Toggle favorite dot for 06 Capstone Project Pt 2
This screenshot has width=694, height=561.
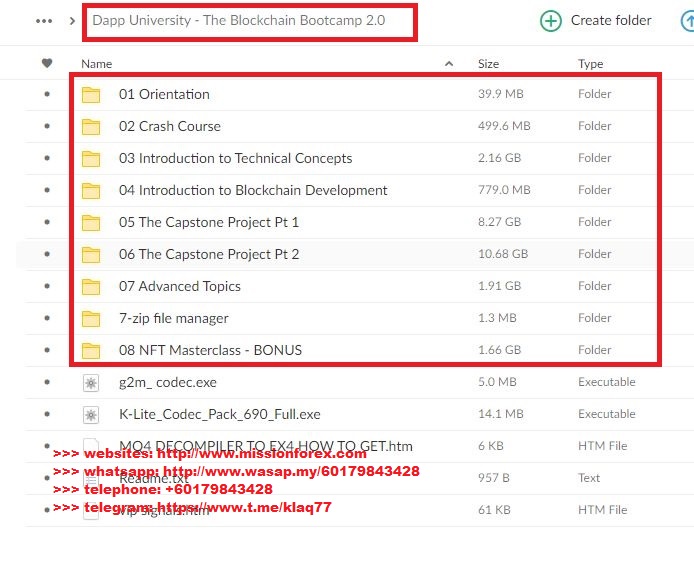(47, 254)
